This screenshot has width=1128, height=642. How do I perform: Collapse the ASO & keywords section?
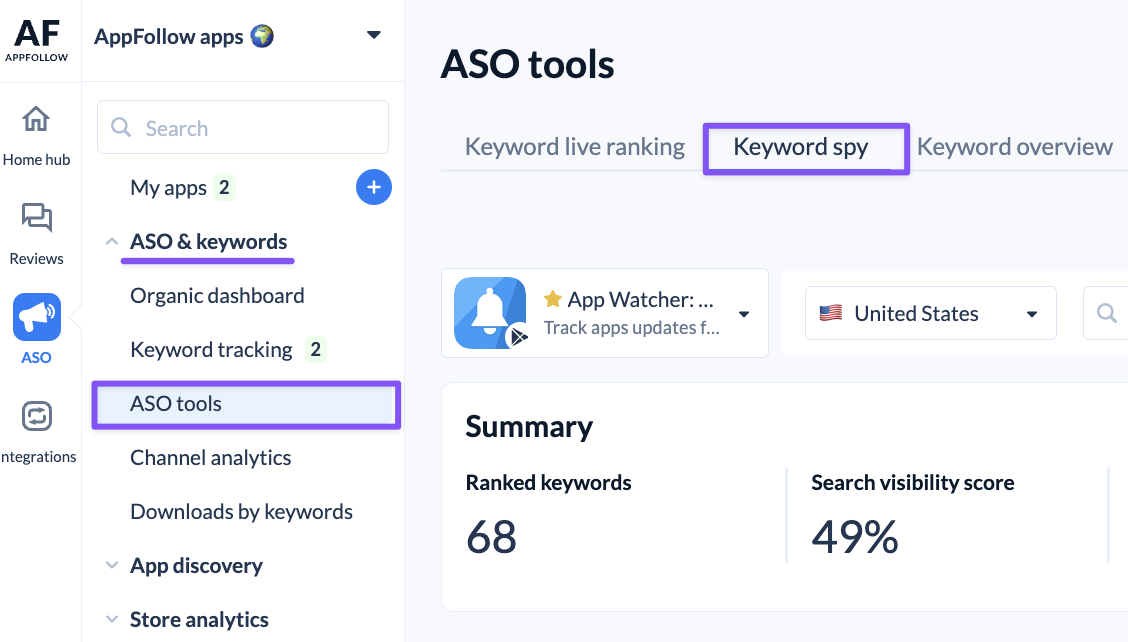pos(112,242)
